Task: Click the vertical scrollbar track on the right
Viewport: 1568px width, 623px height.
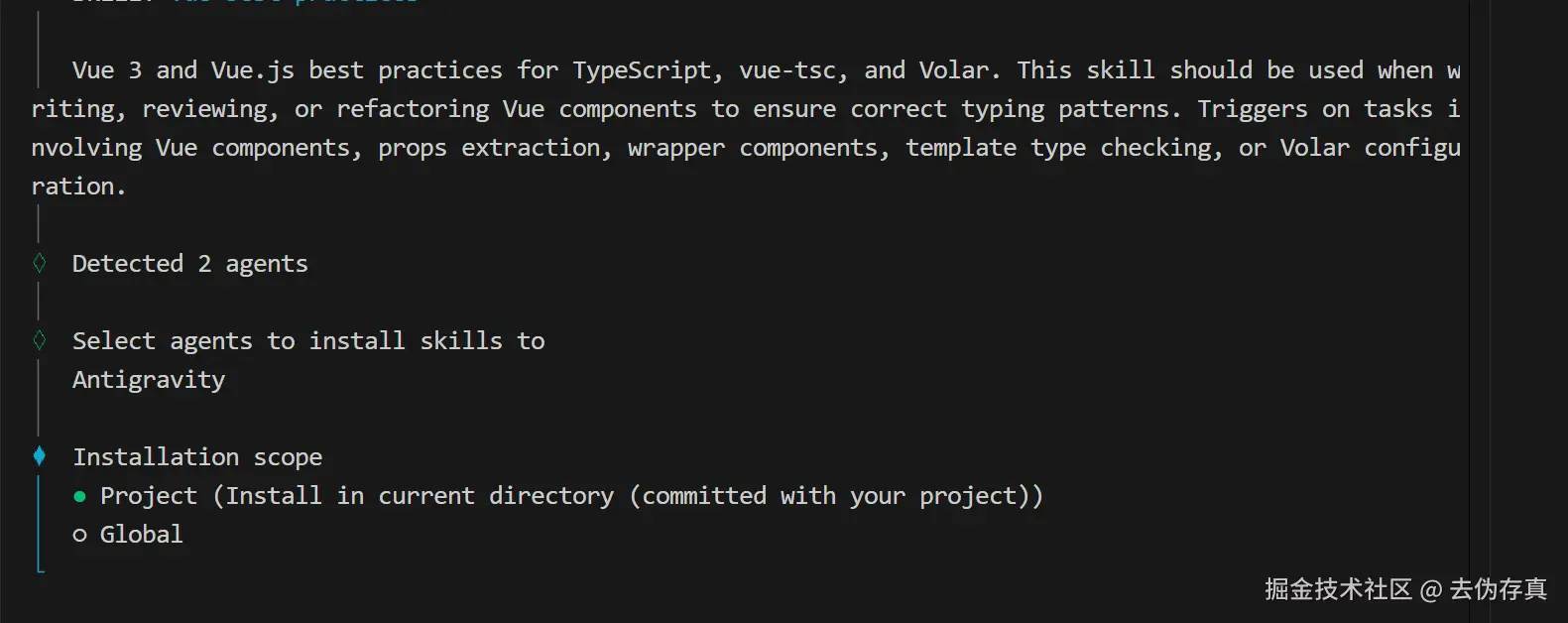Action: [1480, 298]
